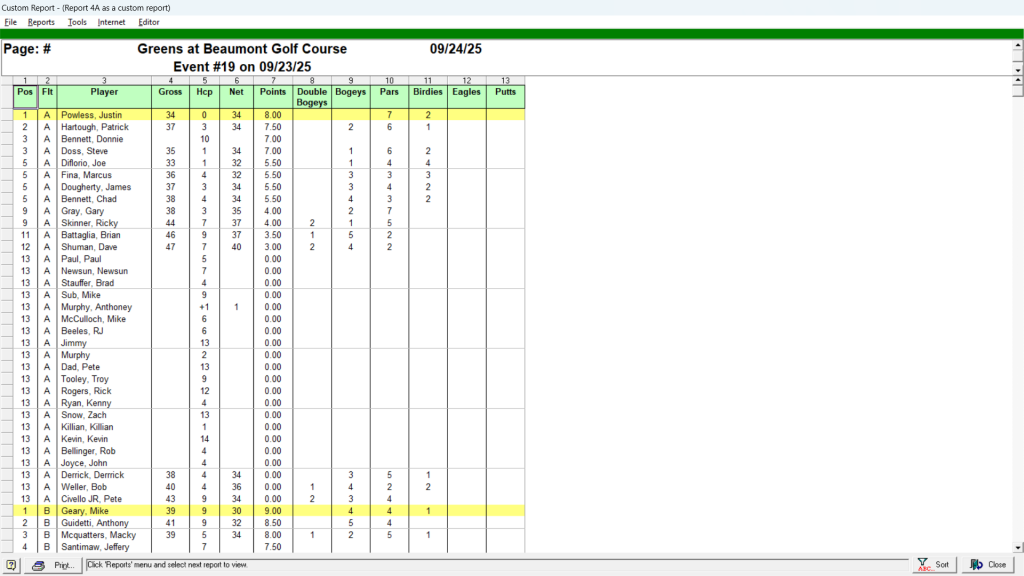1024x576 pixels.
Task: Open the Editor menu
Action: (x=149, y=22)
